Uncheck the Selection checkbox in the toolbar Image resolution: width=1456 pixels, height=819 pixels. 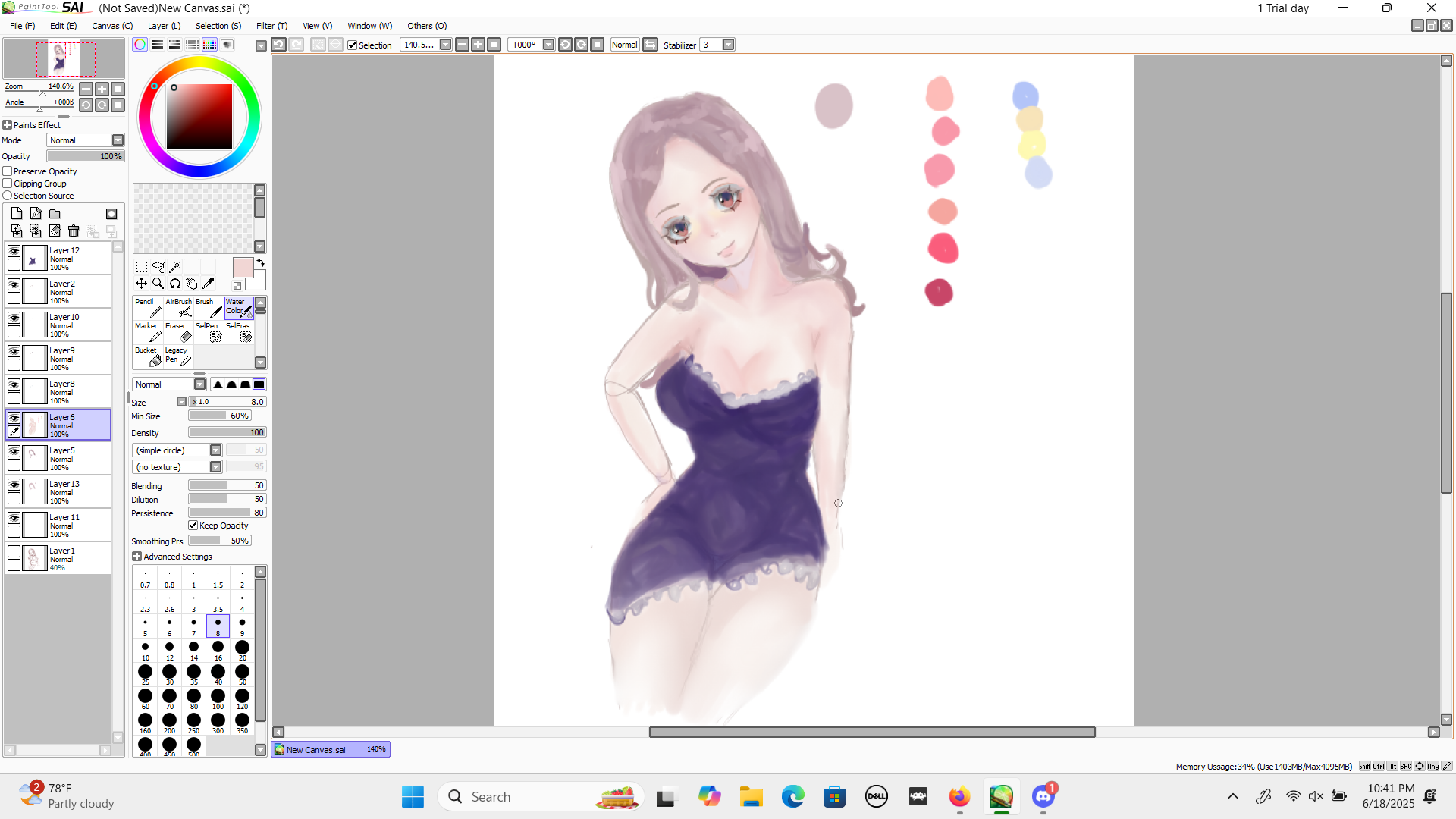pyautogui.click(x=353, y=45)
